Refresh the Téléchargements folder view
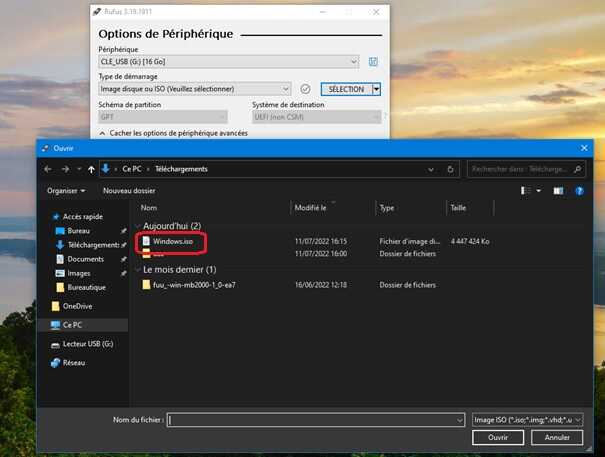The image size is (605, 457). click(450, 169)
